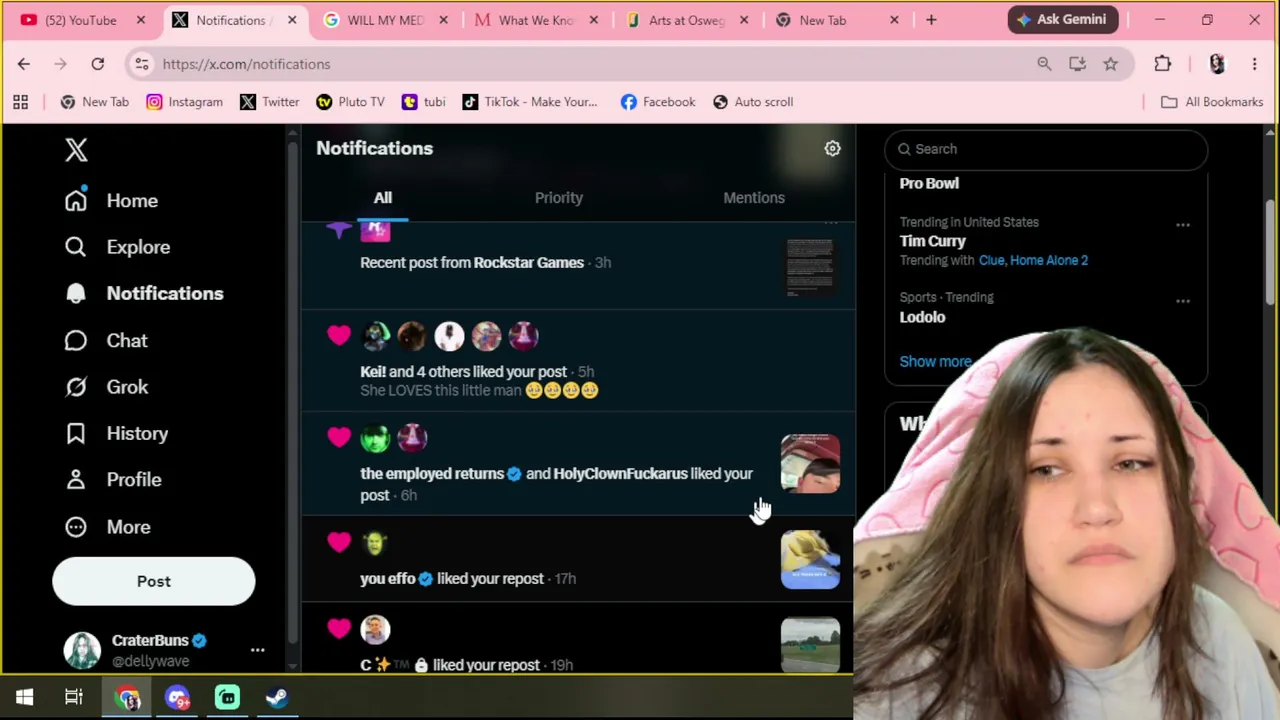Screen dimensions: 1280x720
Task: Open Task View on the taskbar
Action: 74,697
